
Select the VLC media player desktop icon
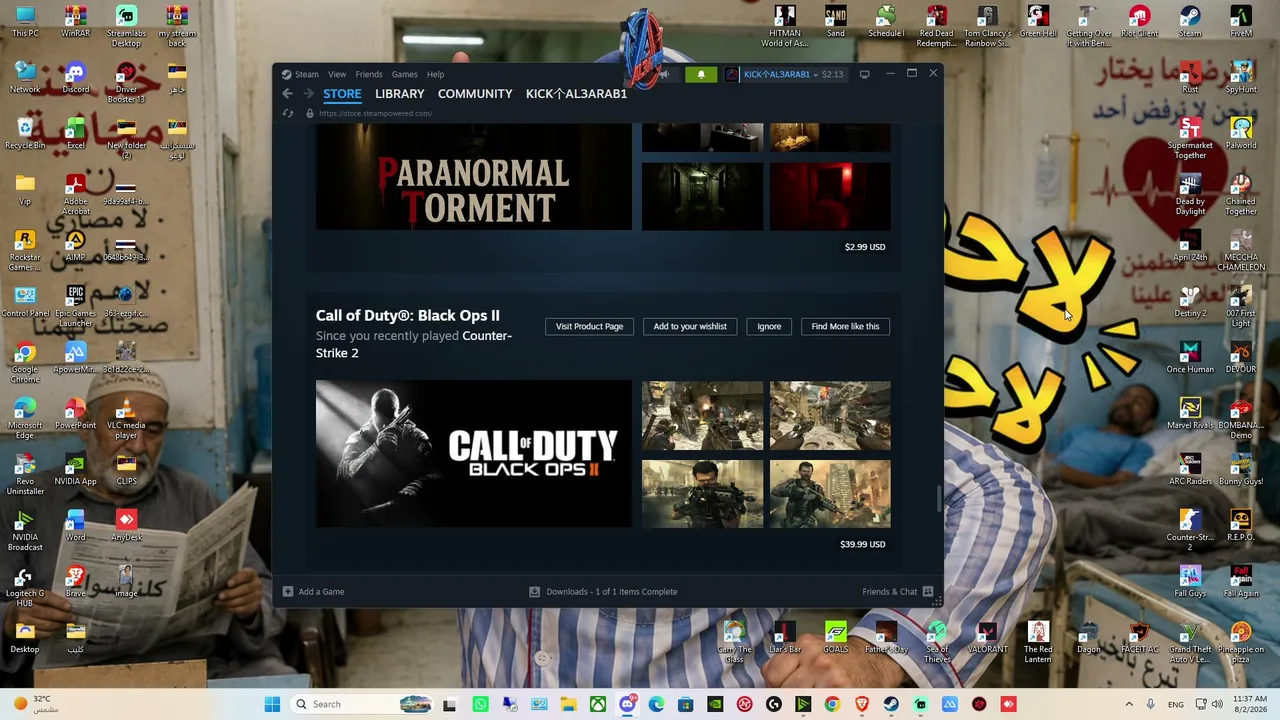(126, 418)
